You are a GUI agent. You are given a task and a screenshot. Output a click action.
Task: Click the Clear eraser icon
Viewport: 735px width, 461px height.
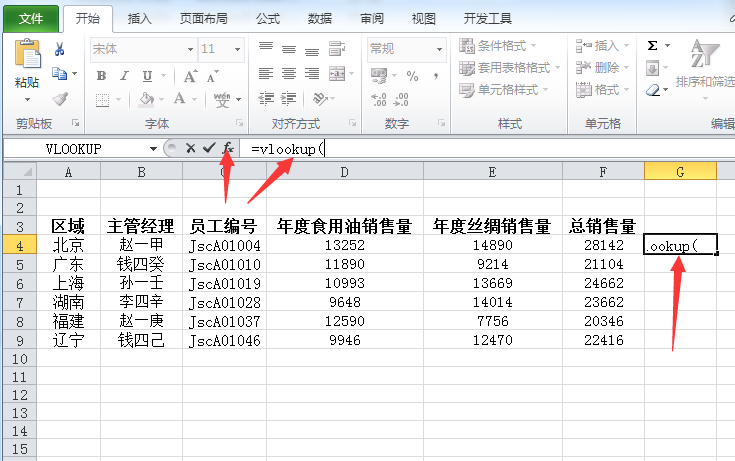pos(652,90)
